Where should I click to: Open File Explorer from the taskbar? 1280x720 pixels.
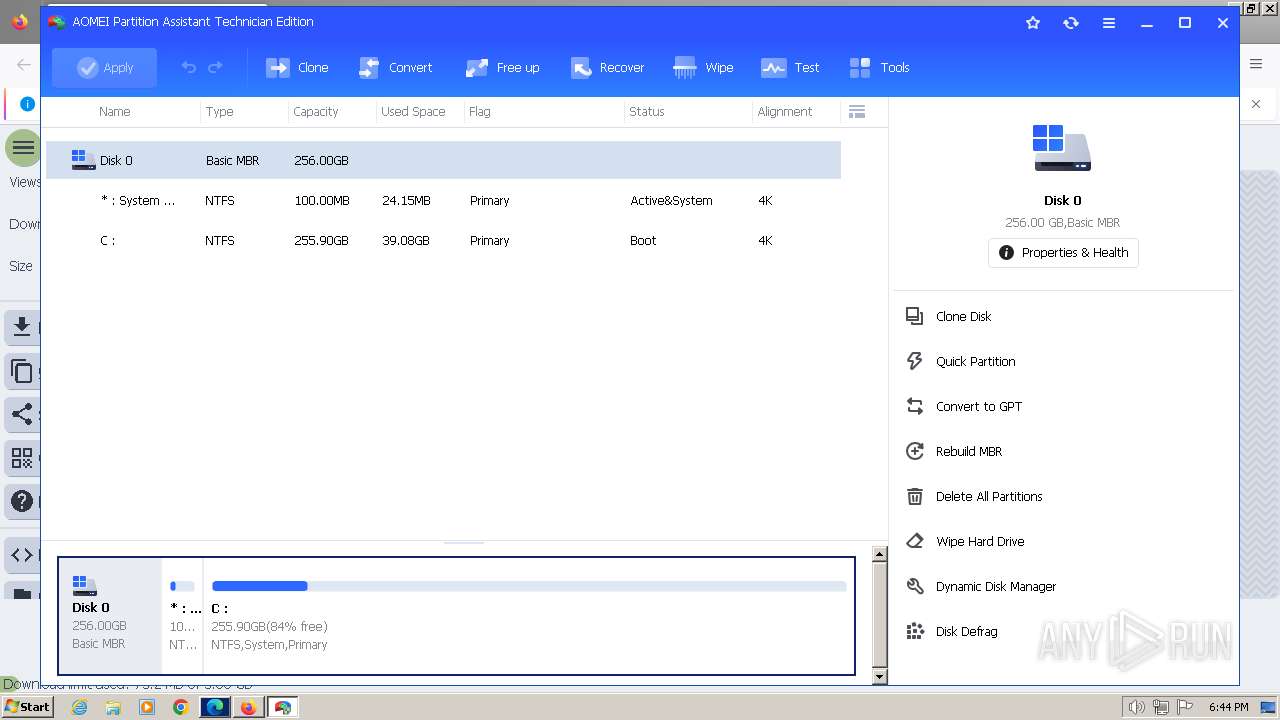(113, 707)
